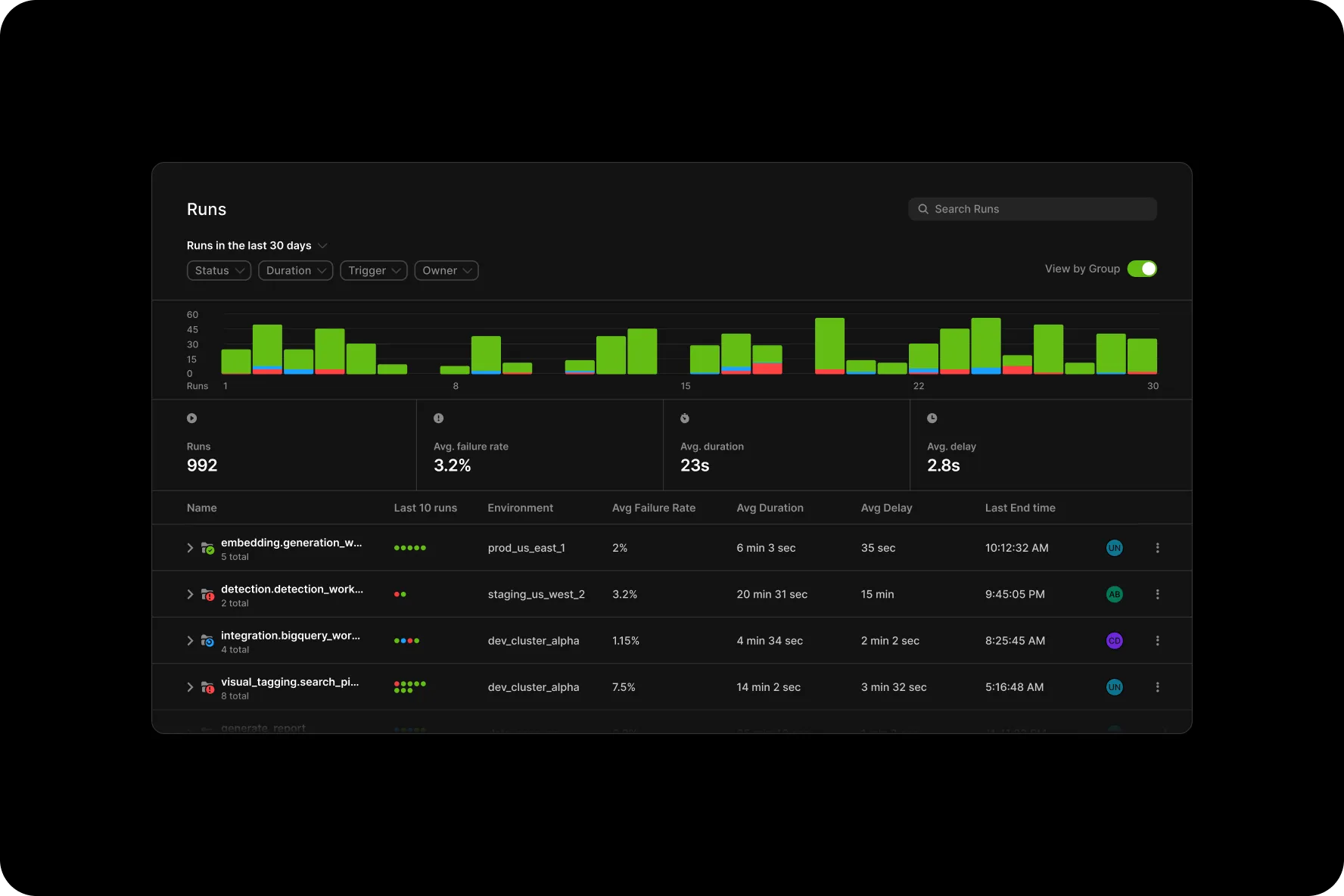Click the UN avatar badge on the embedding.generation row
The height and width of the screenshot is (896, 1344).
coord(1114,547)
